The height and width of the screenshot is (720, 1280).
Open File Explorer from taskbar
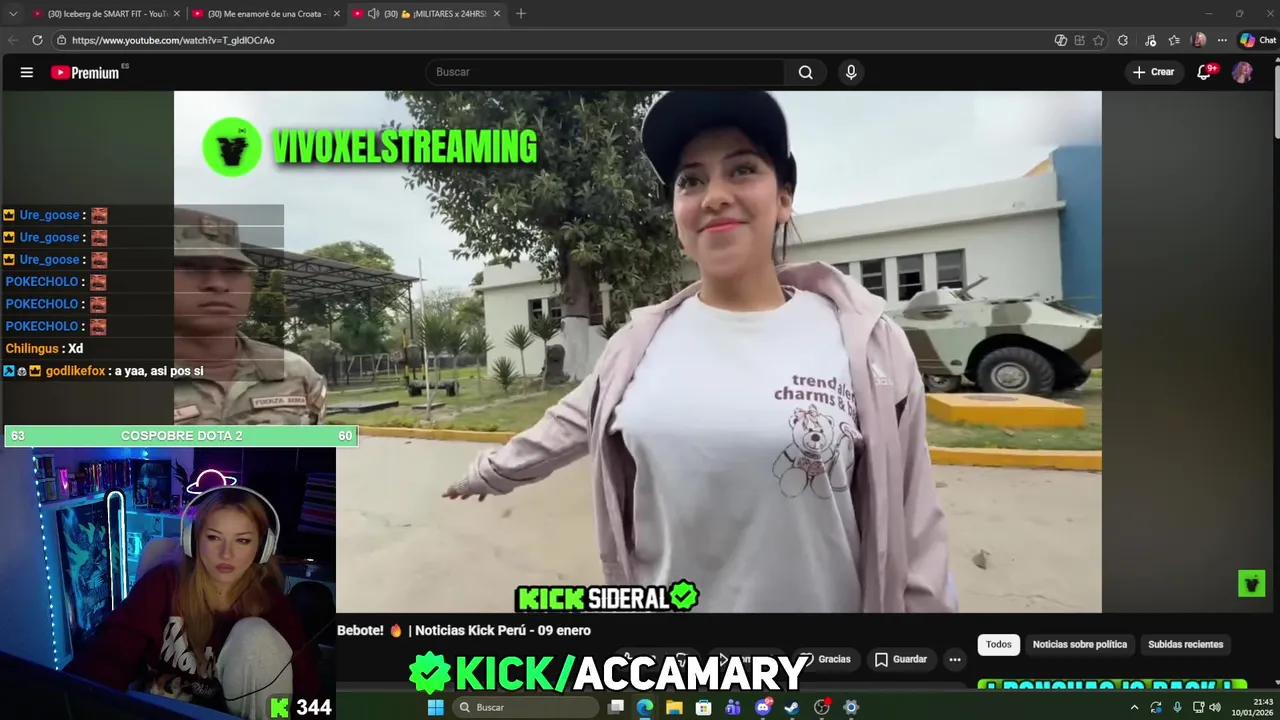[x=674, y=707]
